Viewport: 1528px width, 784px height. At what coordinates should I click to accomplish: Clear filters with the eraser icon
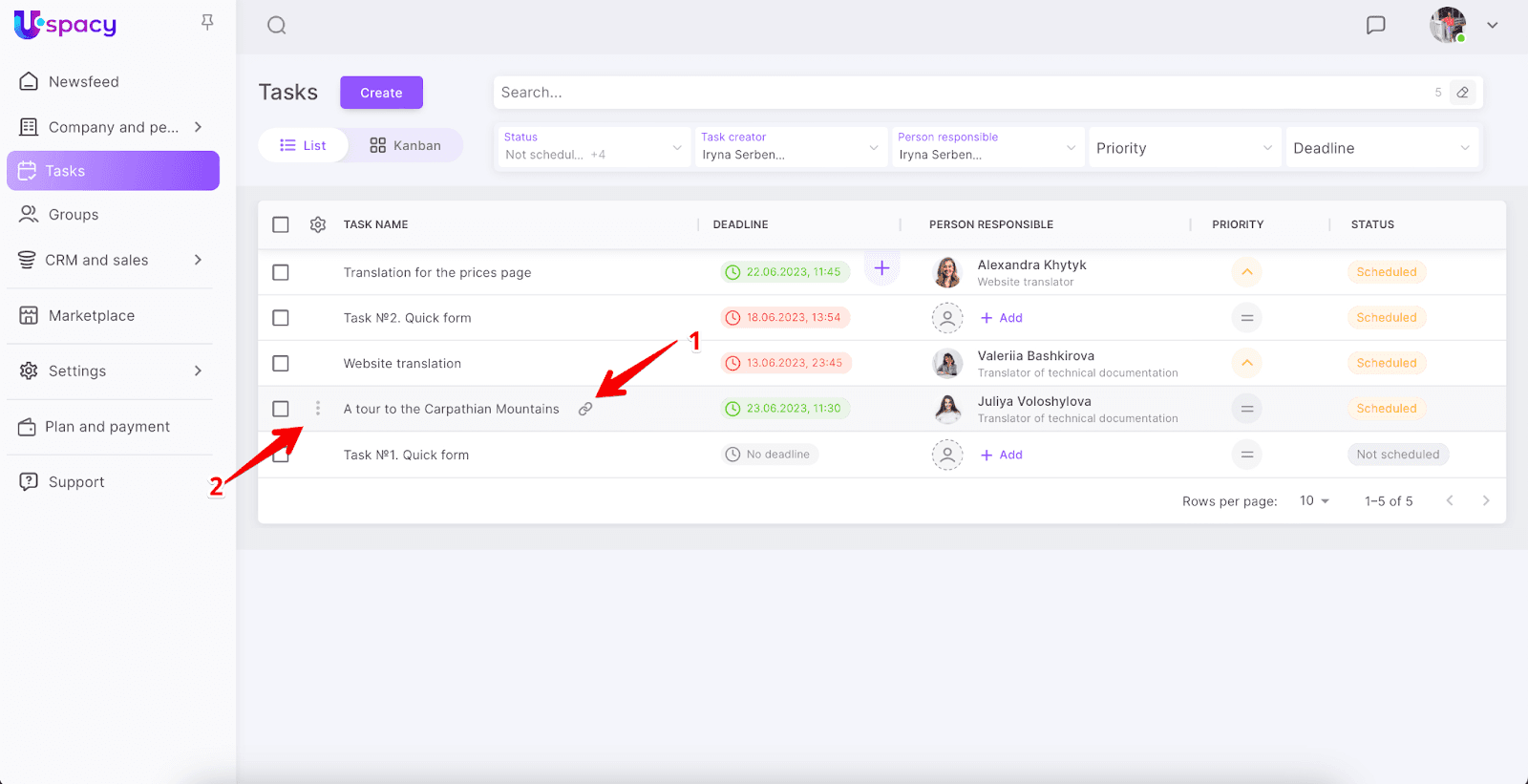[1462, 93]
